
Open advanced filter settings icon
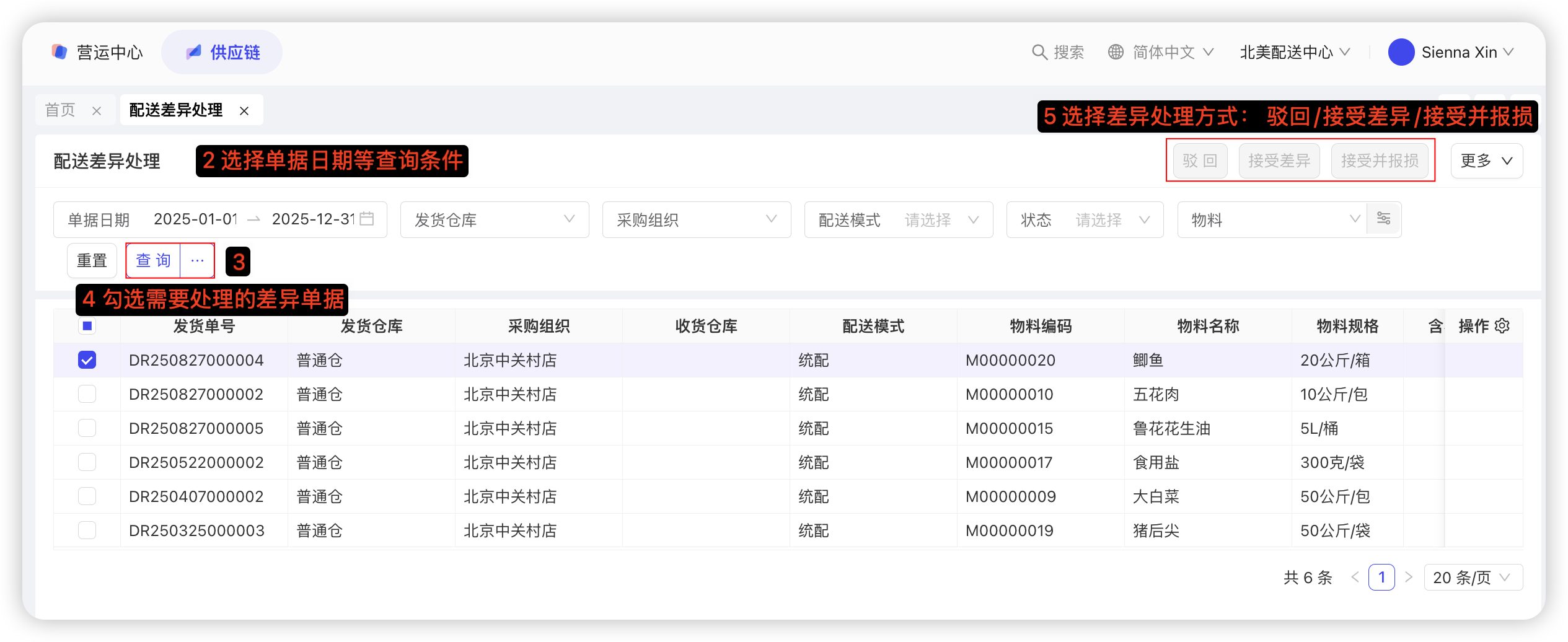1383,219
